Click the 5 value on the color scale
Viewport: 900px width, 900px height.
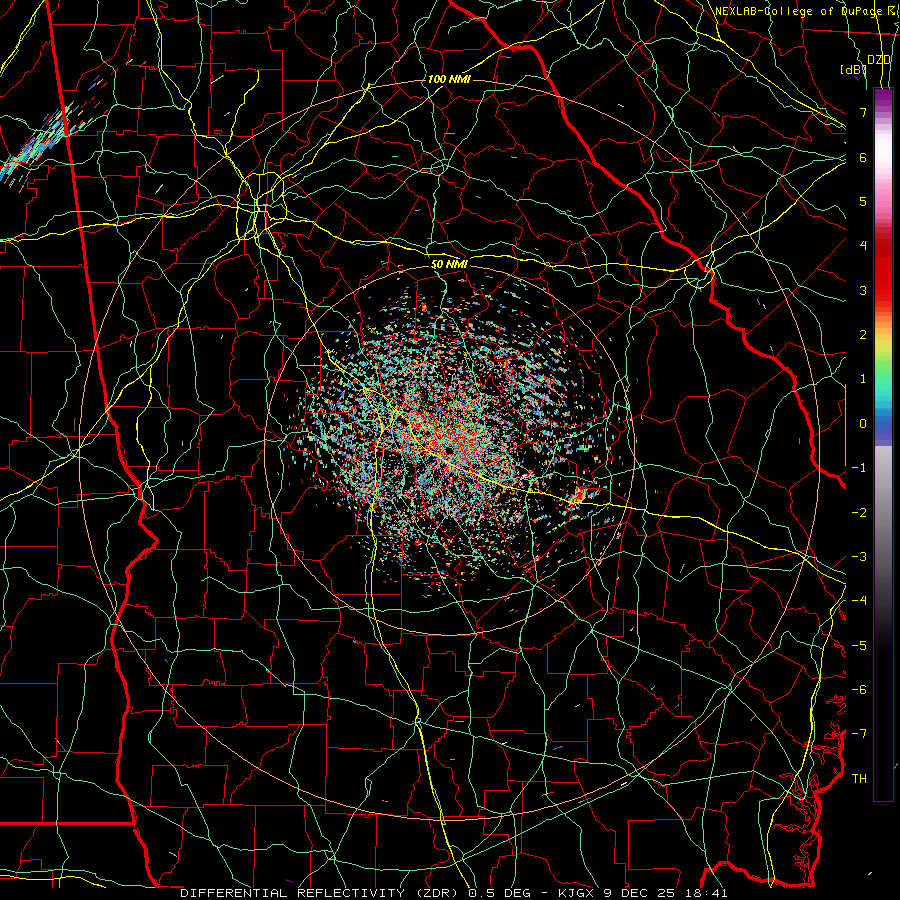point(863,201)
